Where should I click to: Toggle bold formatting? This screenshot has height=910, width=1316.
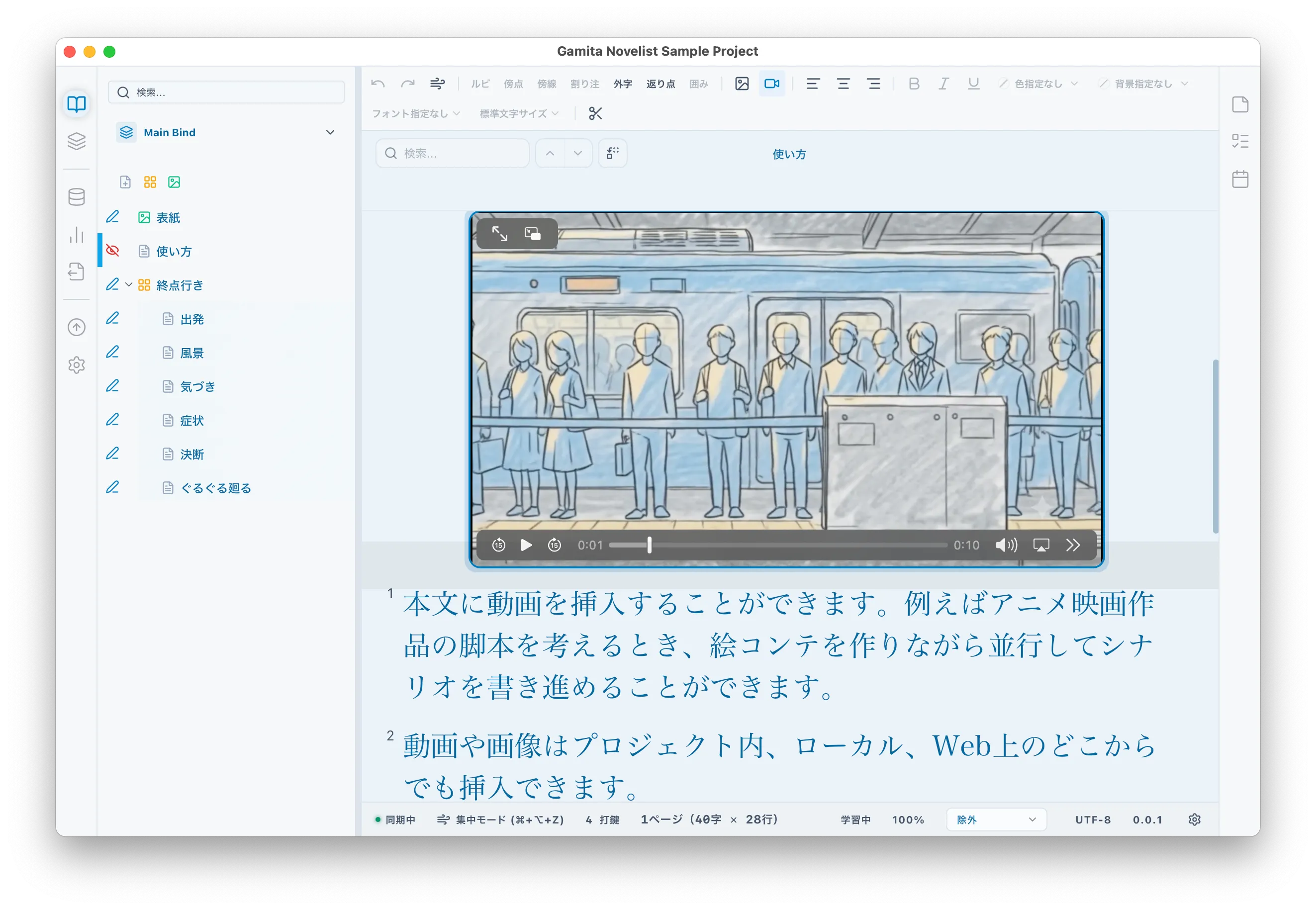914,84
